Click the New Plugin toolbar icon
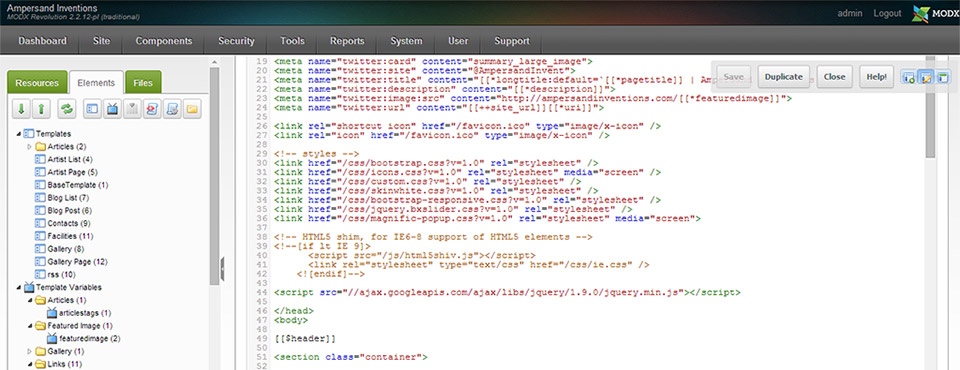 pyautogui.click(x=173, y=109)
